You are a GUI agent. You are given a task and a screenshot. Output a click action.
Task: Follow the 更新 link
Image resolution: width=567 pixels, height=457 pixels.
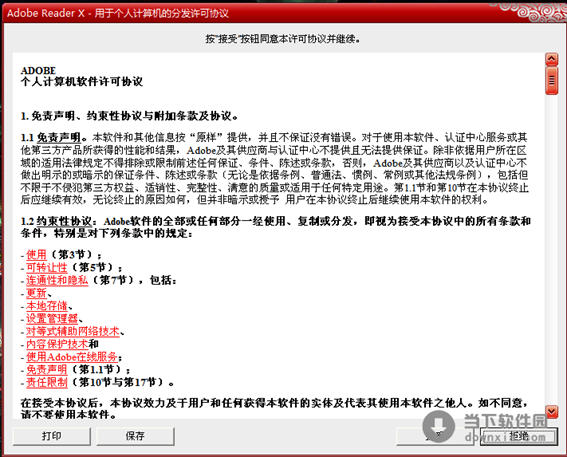tap(36, 293)
